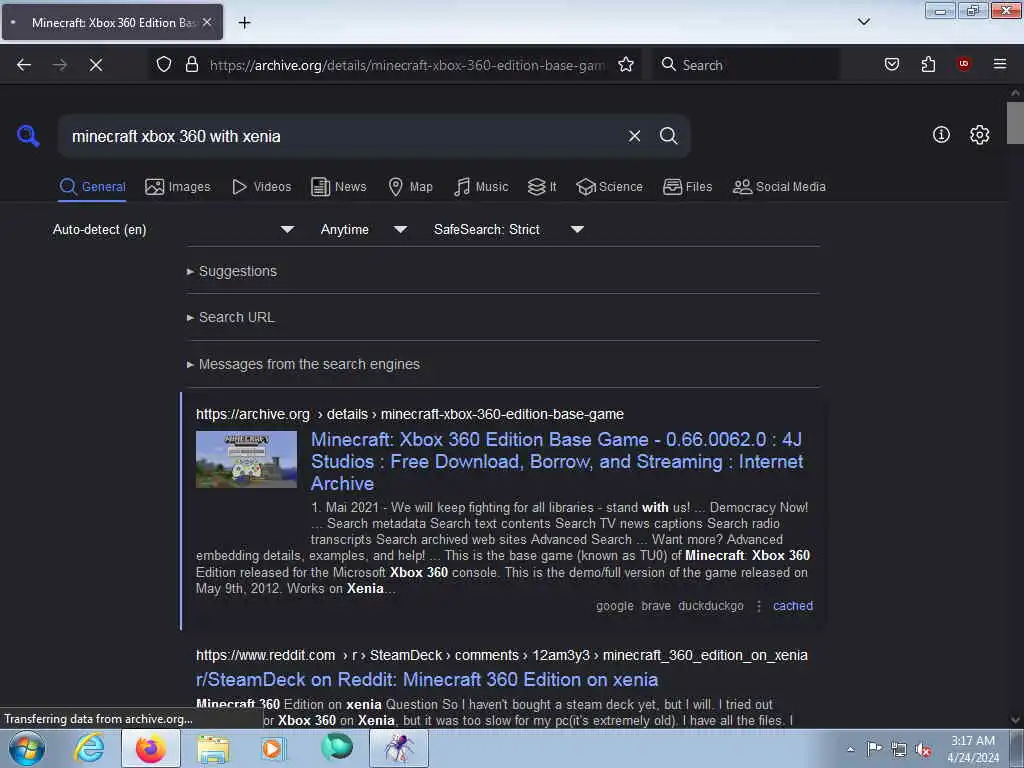
Task: Open the Anytime time range dropdown
Action: click(x=364, y=229)
